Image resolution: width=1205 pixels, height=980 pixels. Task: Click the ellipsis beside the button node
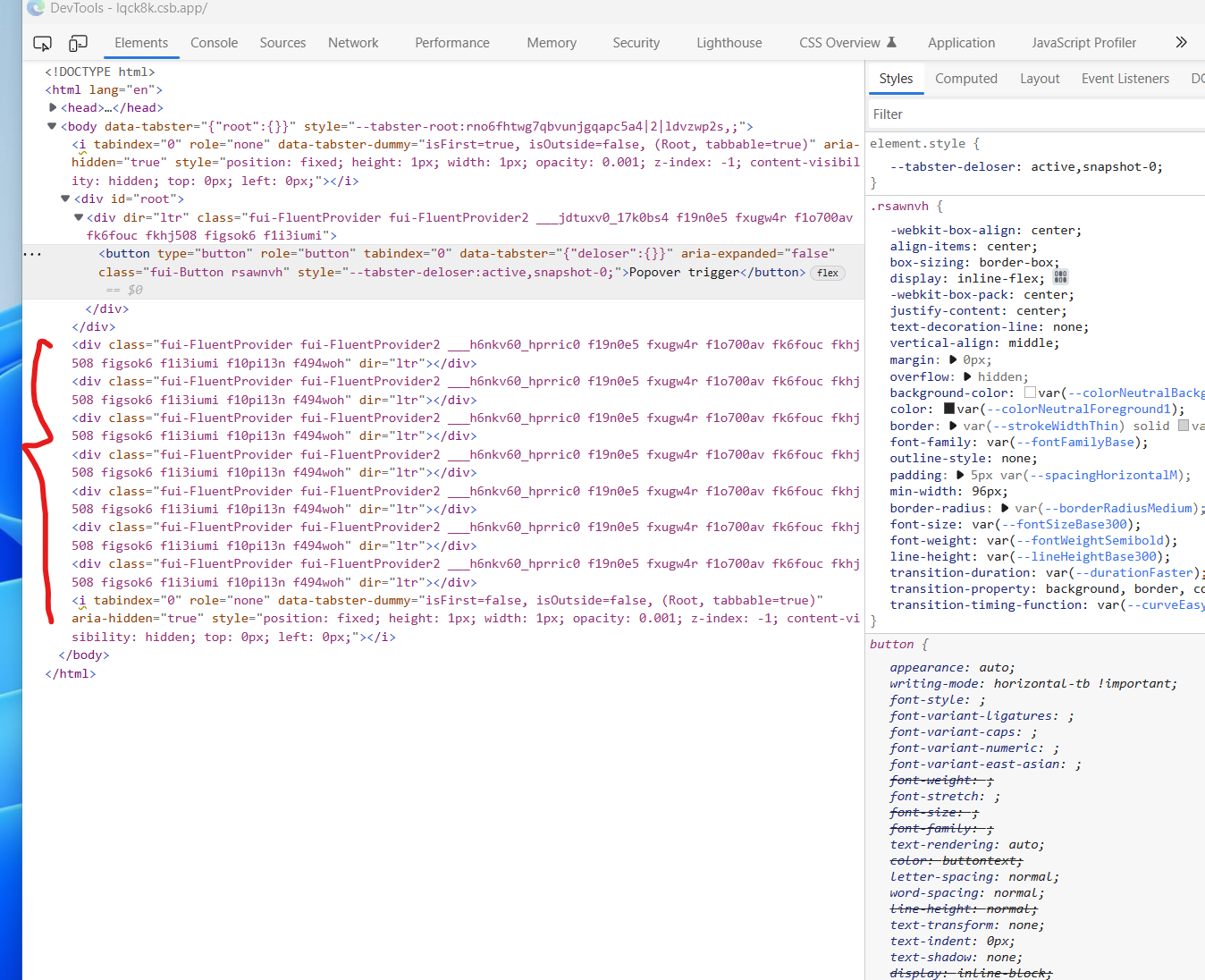point(32,253)
